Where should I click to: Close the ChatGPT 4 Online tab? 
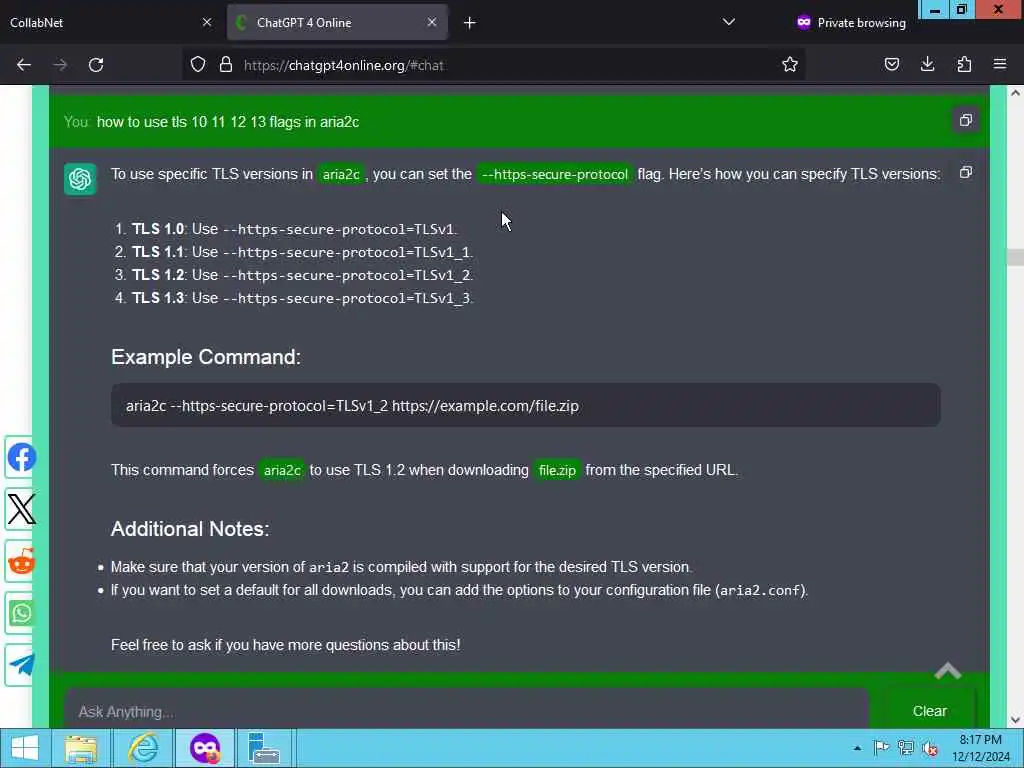432,22
